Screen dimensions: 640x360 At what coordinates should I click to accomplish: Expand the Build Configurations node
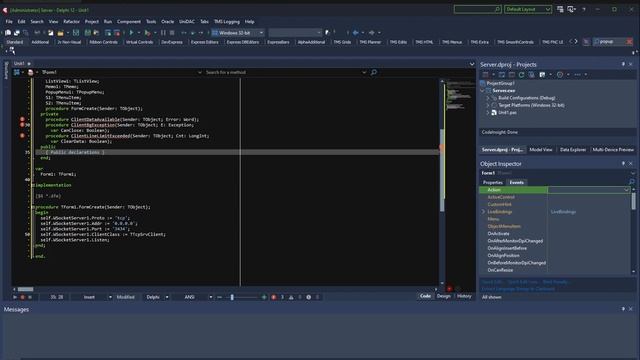click(487, 98)
